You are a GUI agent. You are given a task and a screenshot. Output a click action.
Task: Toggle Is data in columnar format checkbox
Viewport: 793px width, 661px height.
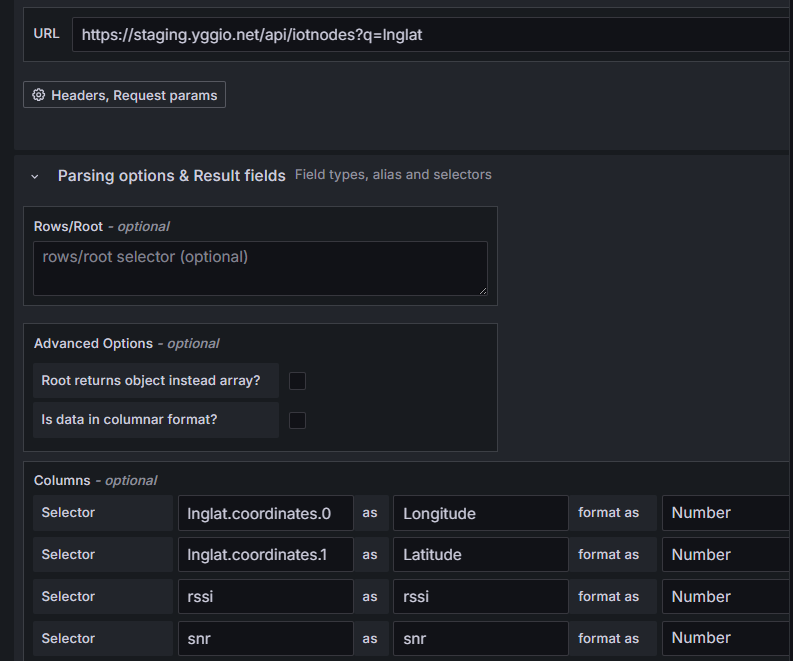click(x=297, y=420)
